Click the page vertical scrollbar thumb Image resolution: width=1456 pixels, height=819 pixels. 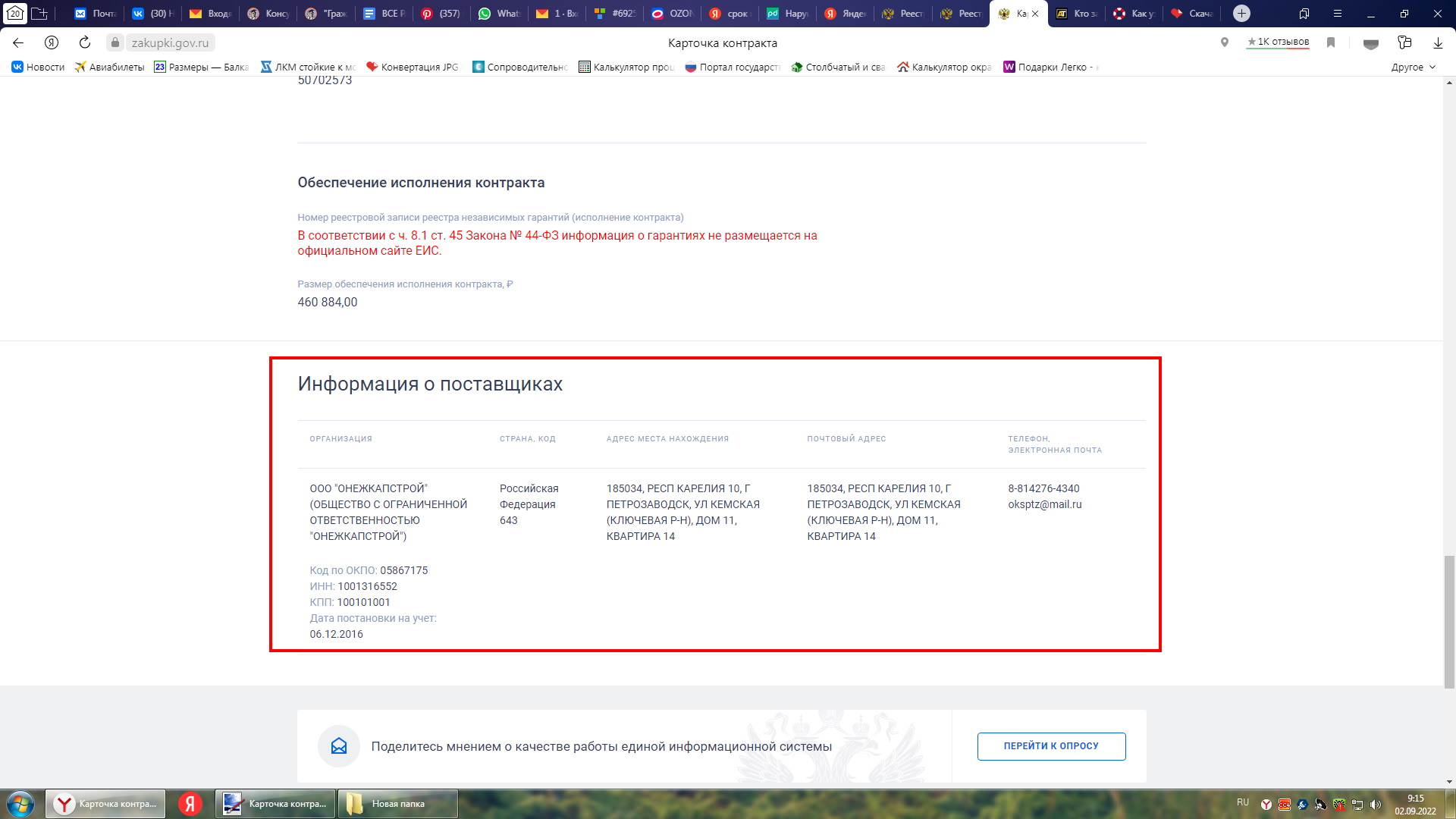click(x=1449, y=622)
